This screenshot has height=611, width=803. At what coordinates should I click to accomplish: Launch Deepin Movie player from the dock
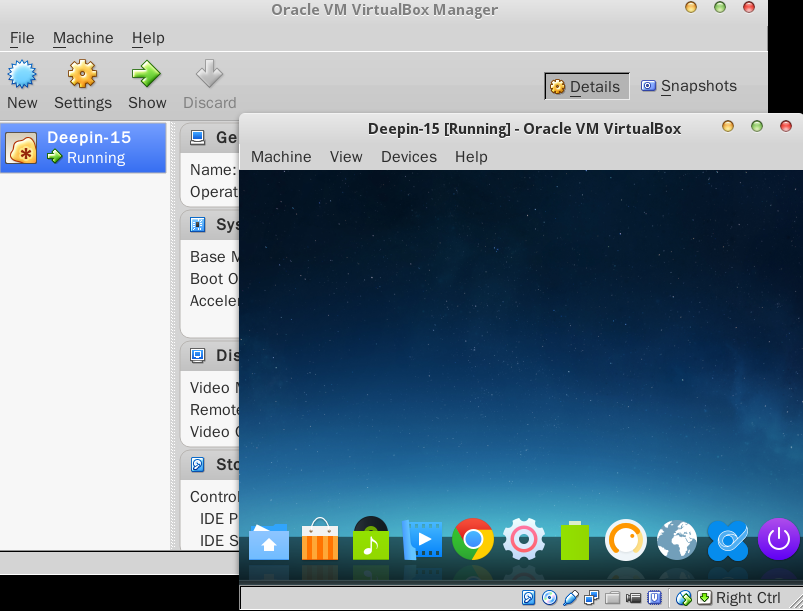click(x=421, y=540)
